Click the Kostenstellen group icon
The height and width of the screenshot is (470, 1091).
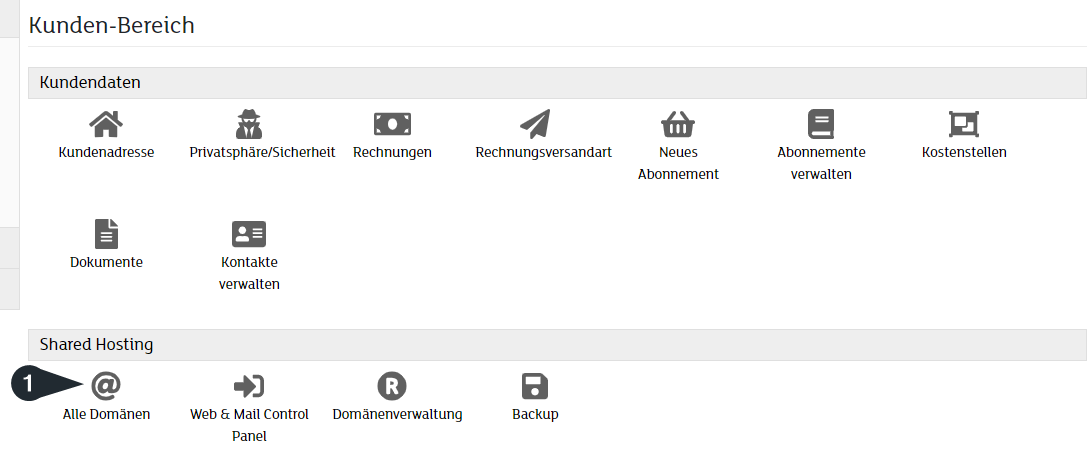(964, 124)
